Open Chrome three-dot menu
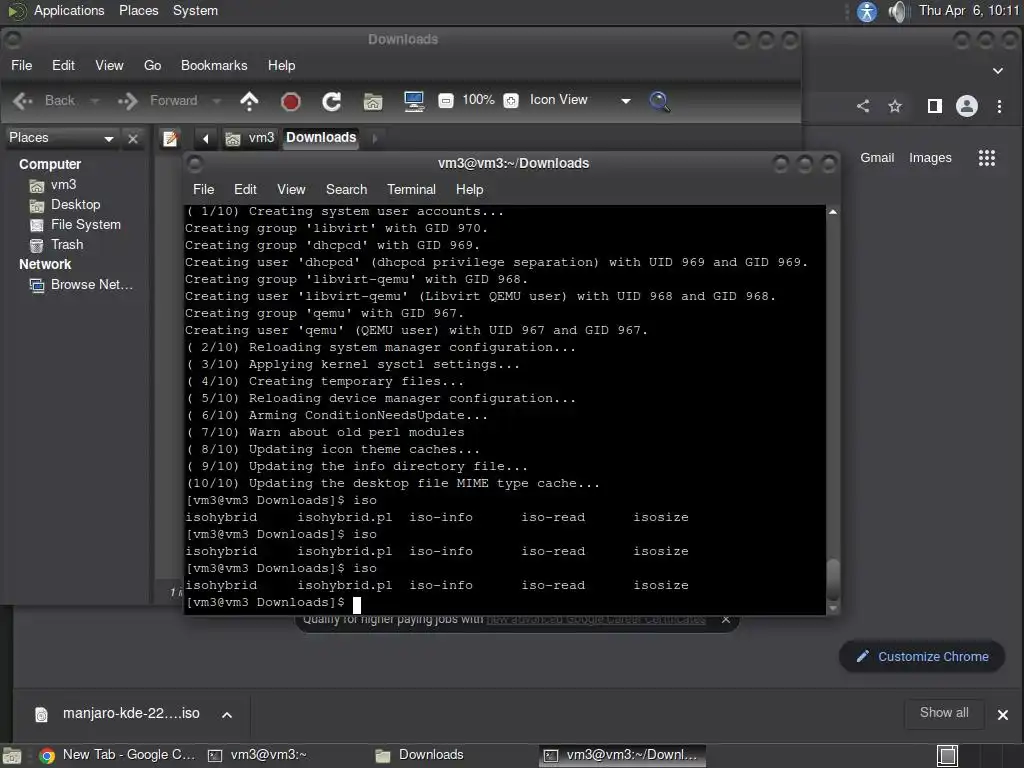Screen dimensions: 1024x768 (x=999, y=106)
